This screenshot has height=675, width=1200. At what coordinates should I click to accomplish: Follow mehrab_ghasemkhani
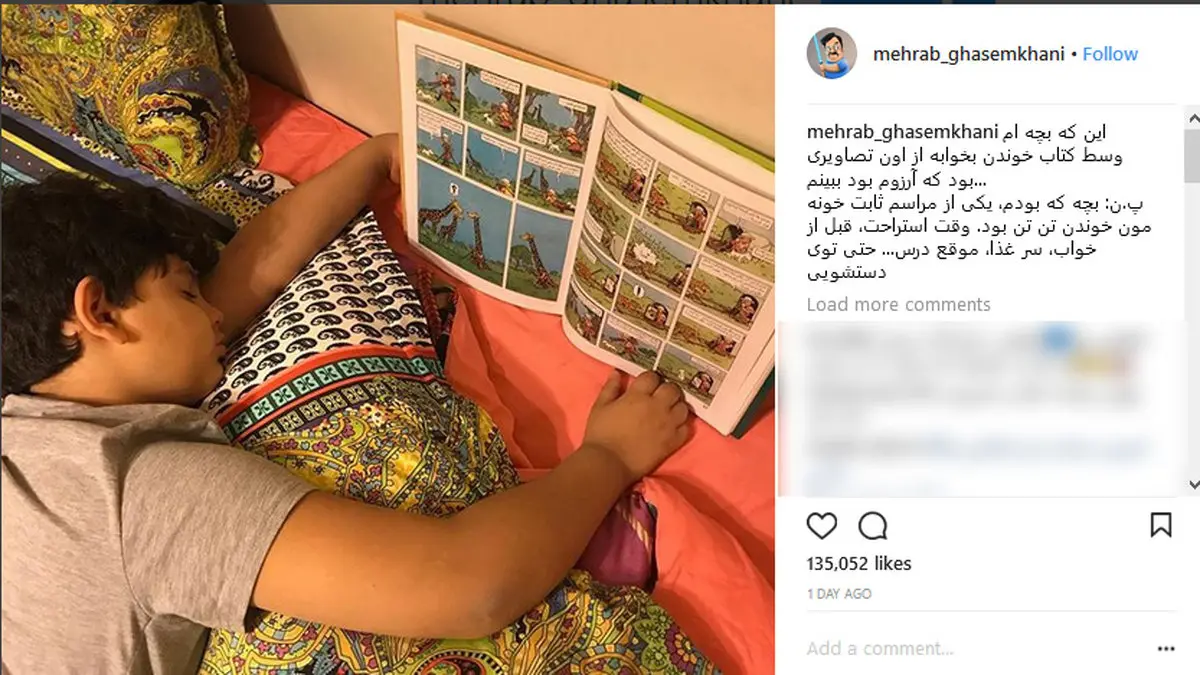pyautogui.click(x=1110, y=54)
